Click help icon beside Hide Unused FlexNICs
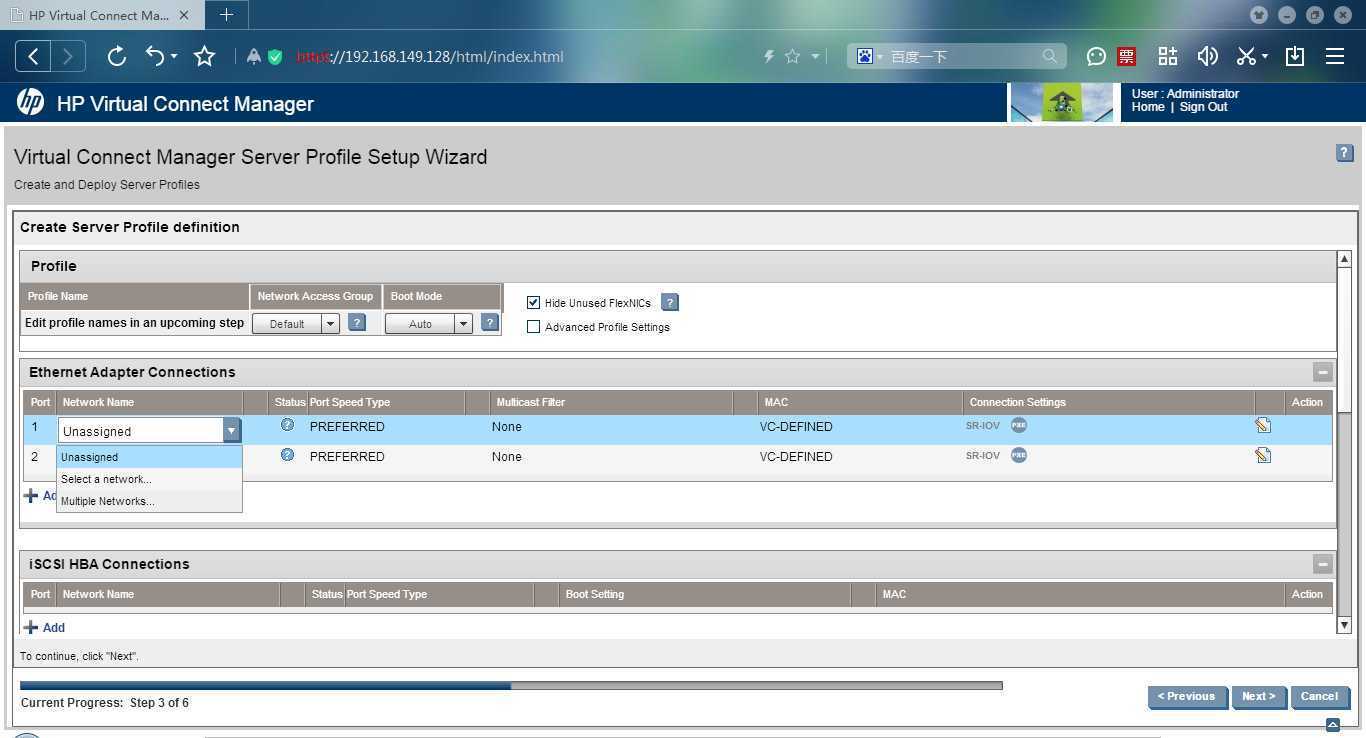Image resolution: width=1366 pixels, height=738 pixels. (x=670, y=302)
